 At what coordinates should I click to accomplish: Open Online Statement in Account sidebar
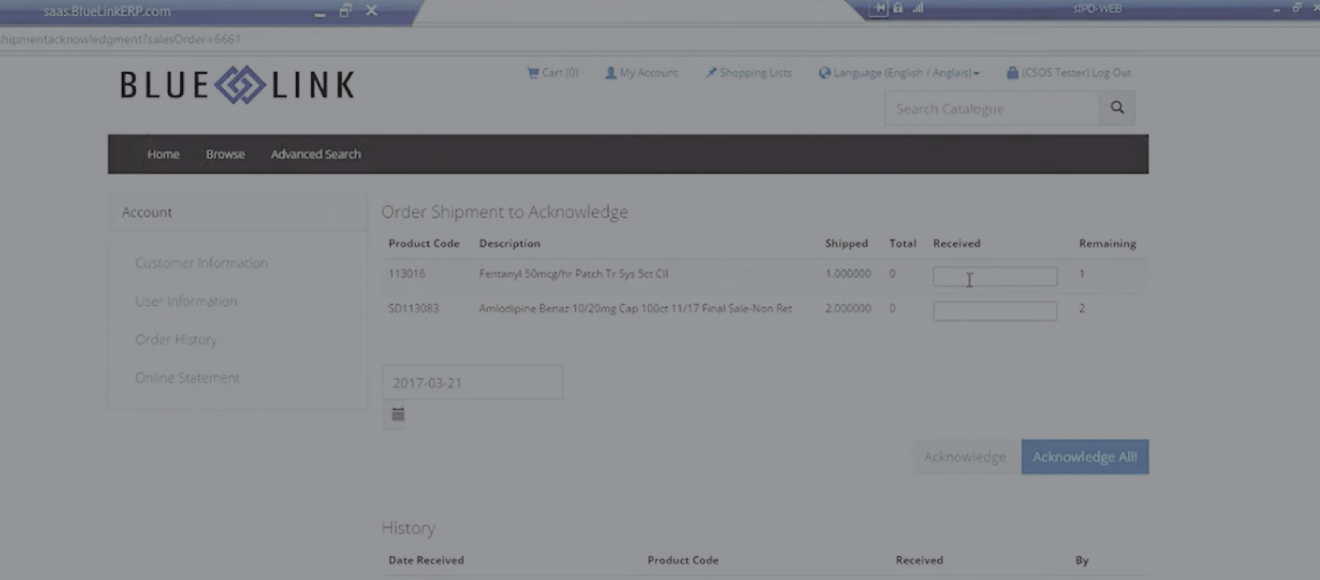click(x=187, y=378)
